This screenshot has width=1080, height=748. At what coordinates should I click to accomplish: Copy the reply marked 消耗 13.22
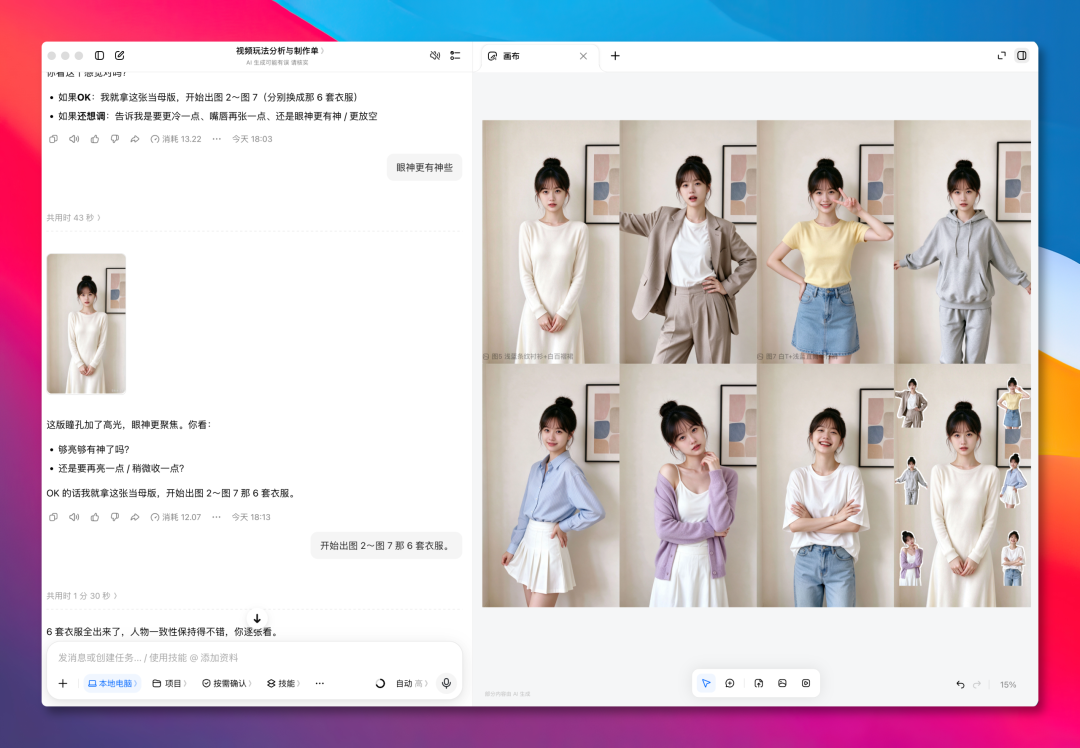(x=53, y=139)
